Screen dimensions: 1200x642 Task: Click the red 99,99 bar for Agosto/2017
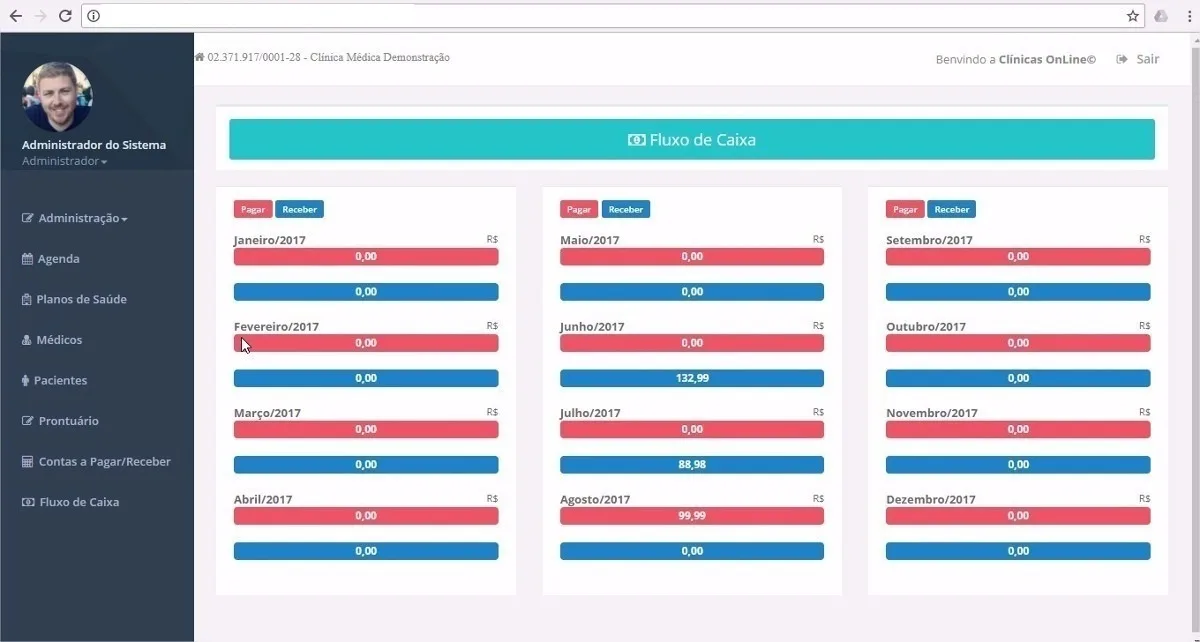pos(692,516)
